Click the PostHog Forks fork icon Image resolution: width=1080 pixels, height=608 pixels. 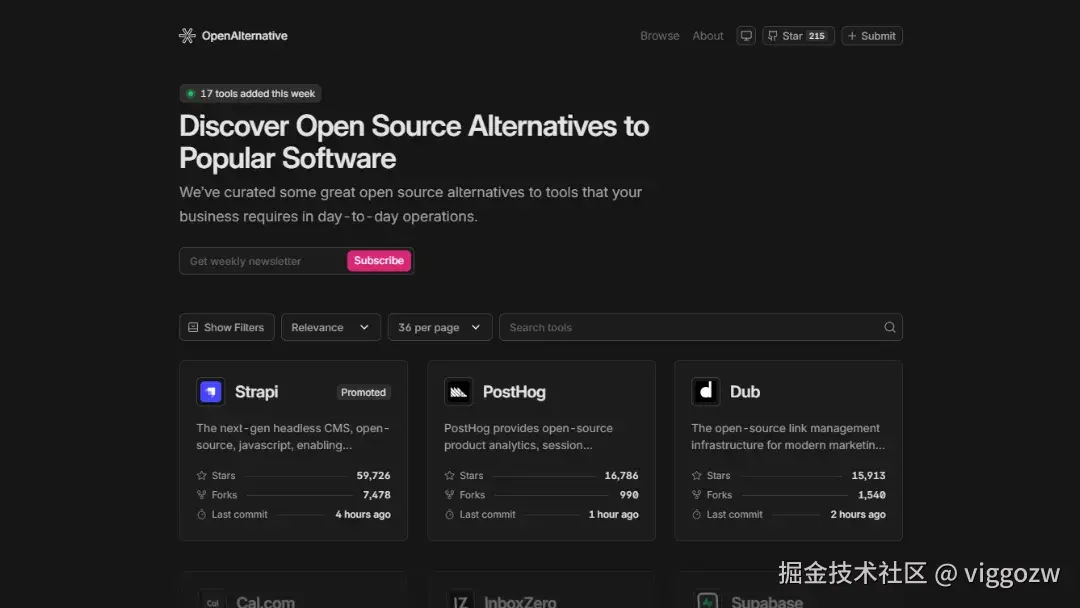pos(449,494)
